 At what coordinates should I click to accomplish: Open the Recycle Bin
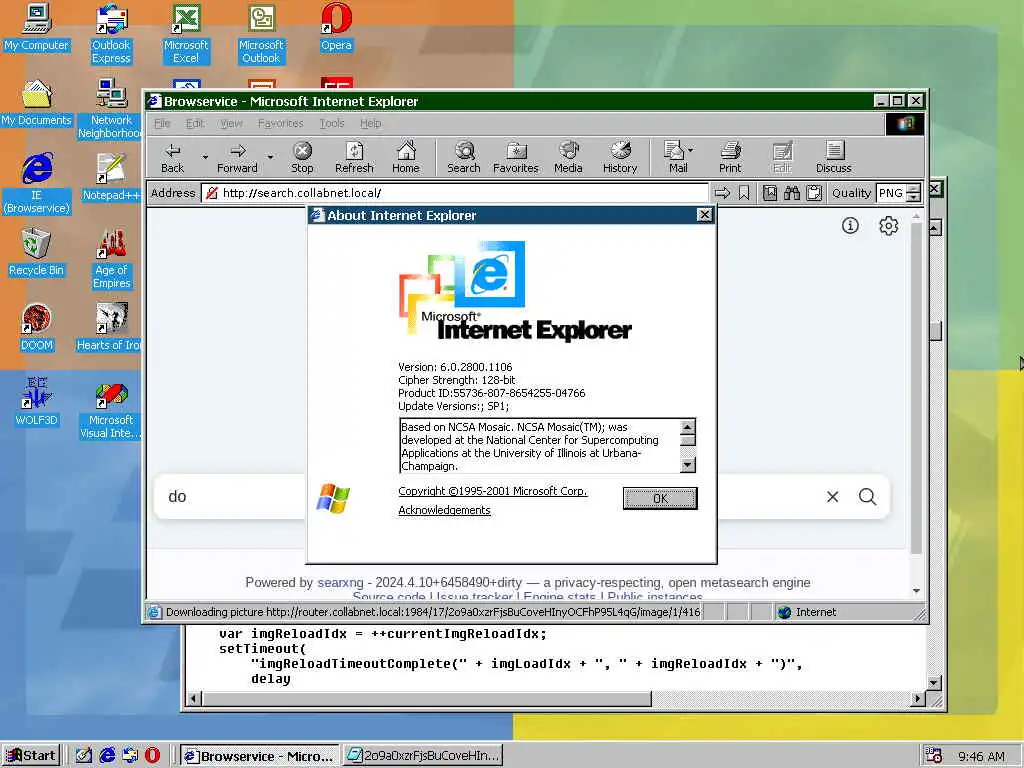(x=37, y=253)
